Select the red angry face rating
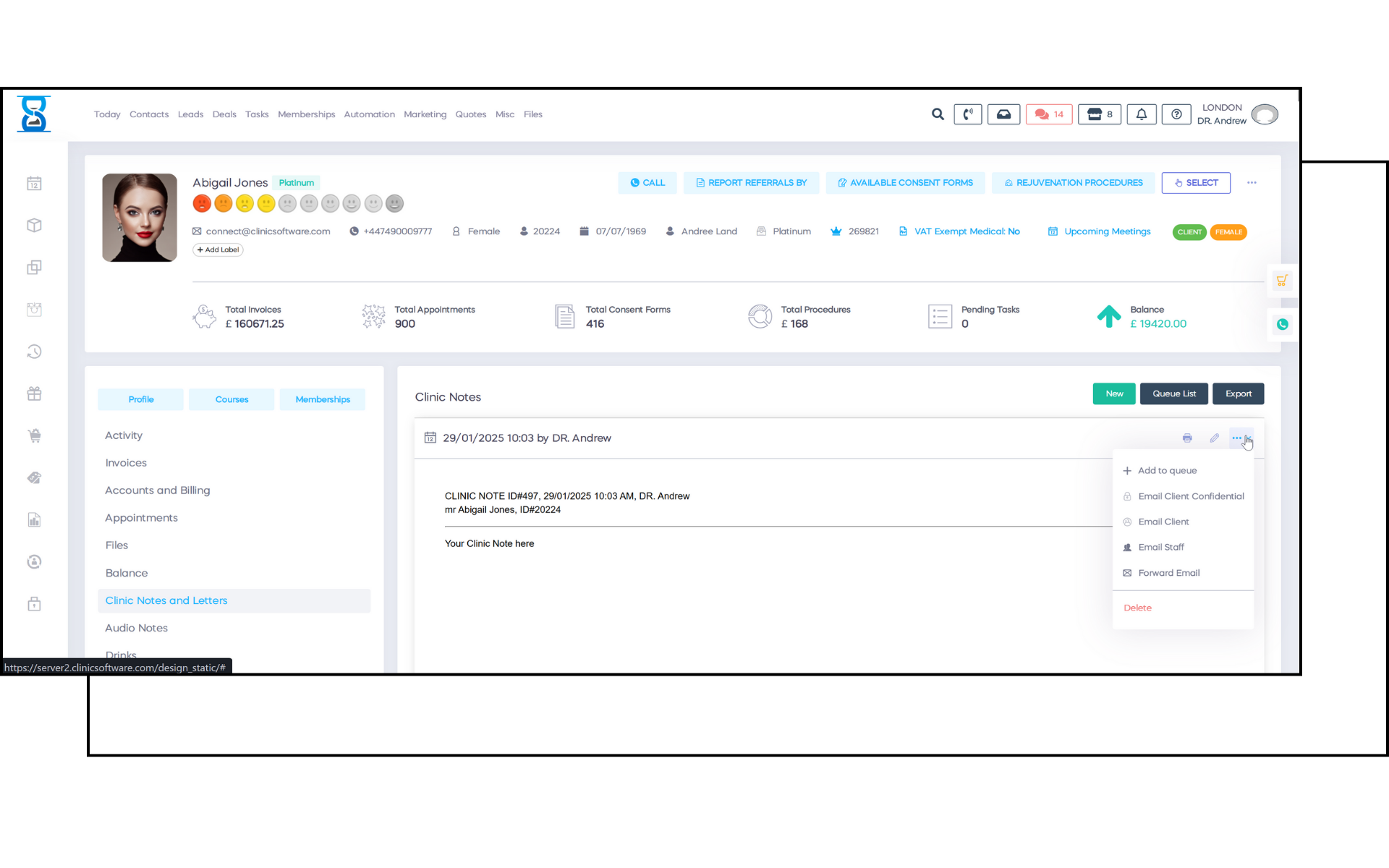Image resolution: width=1389 pixels, height=868 pixels. coord(202,204)
